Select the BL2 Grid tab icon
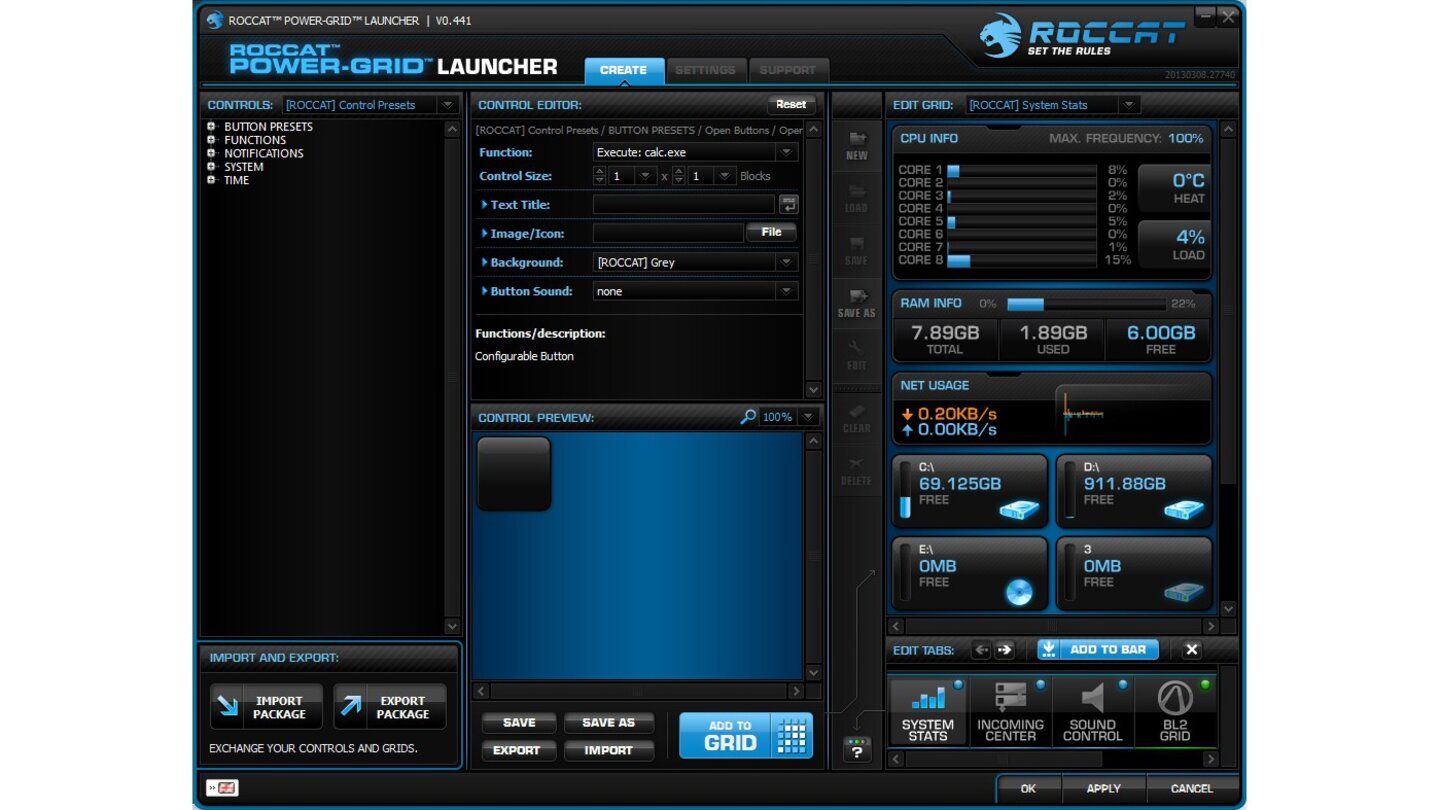This screenshot has height=810, width=1440. [x=1174, y=712]
